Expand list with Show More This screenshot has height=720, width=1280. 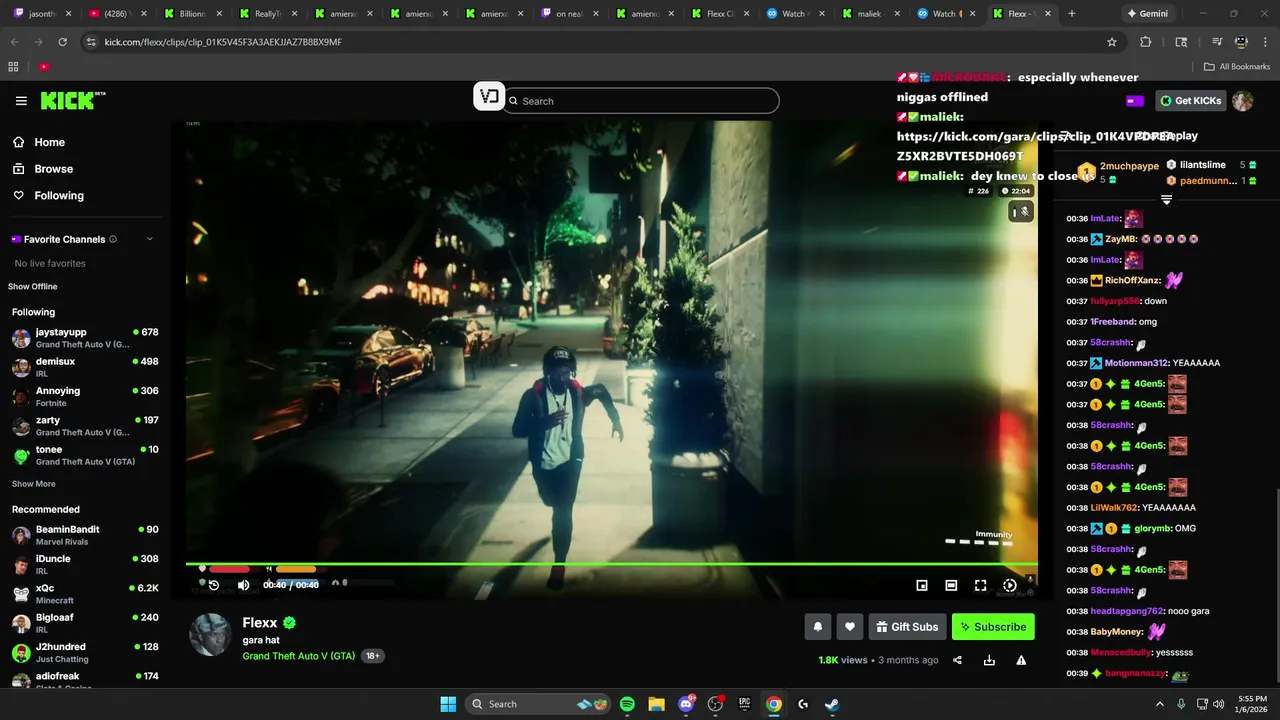coord(34,484)
